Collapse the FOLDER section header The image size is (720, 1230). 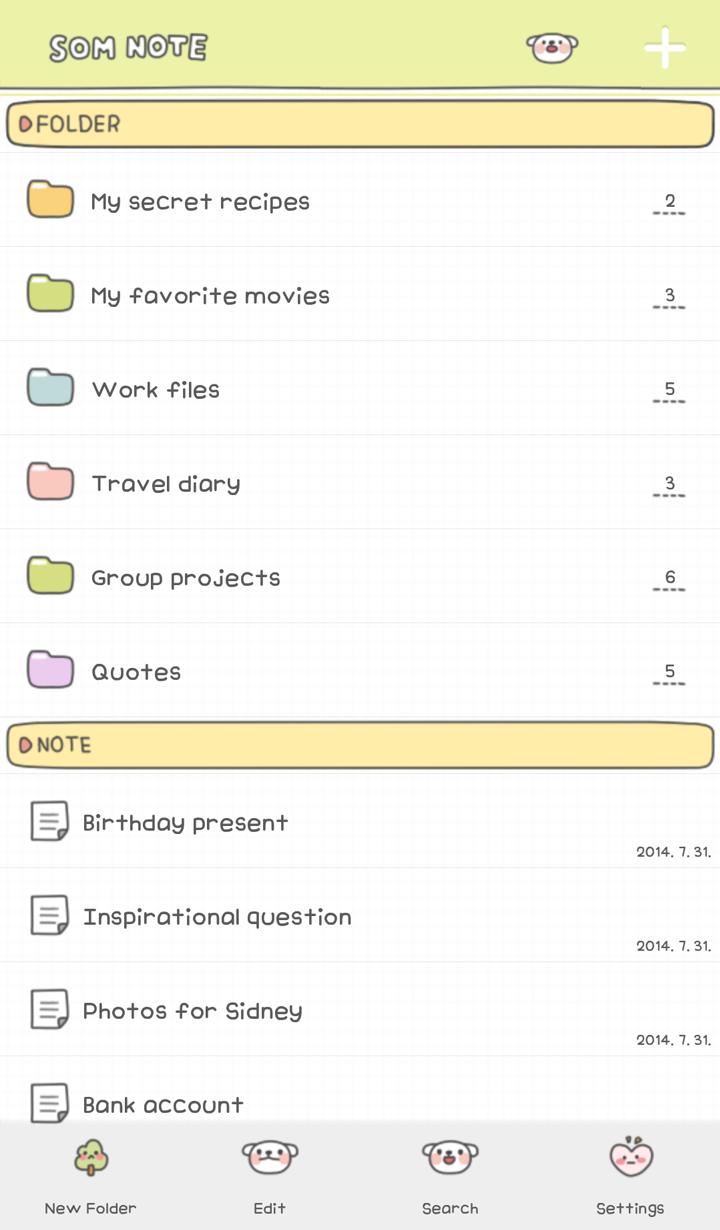pyautogui.click(x=360, y=125)
